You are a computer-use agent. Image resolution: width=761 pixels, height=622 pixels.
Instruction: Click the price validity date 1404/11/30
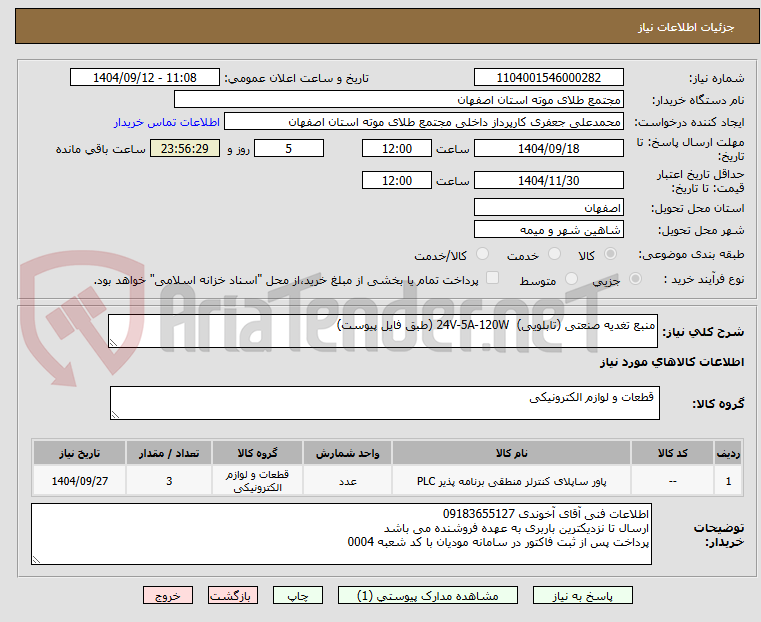pyautogui.click(x=548, y=180)
